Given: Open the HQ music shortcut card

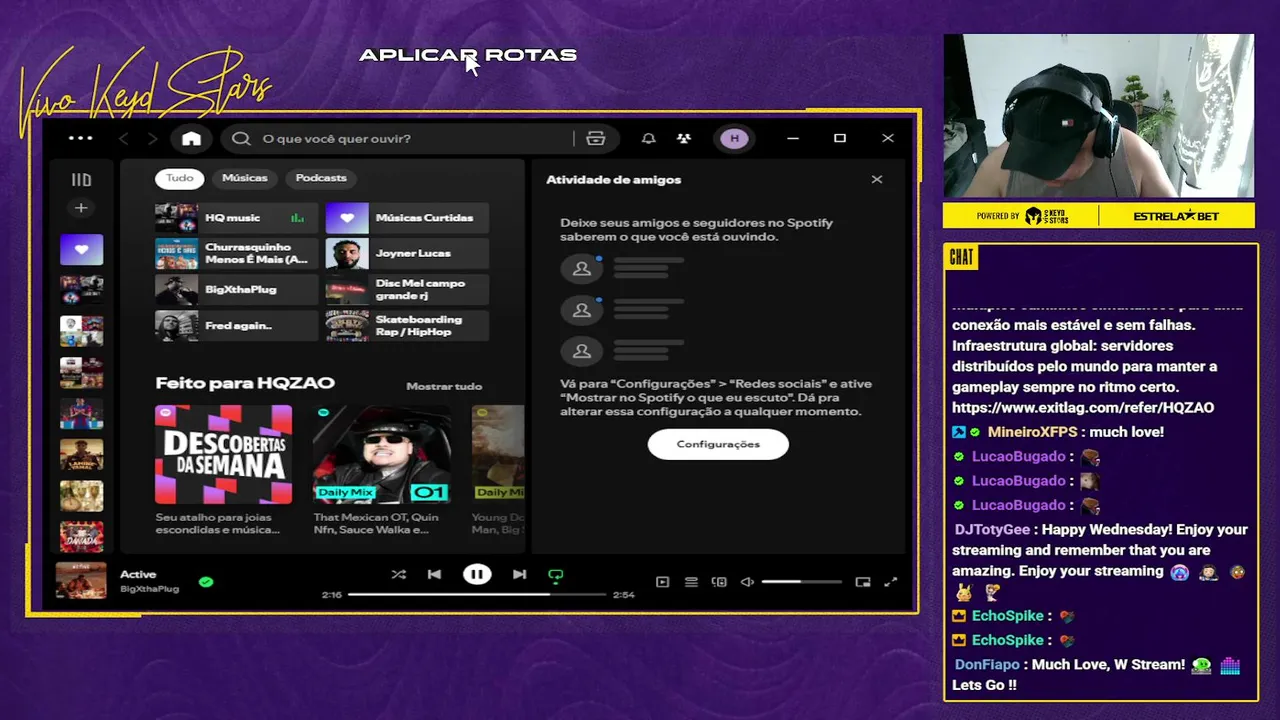Looking at the screenshot, I should click(x=237, y=218).
